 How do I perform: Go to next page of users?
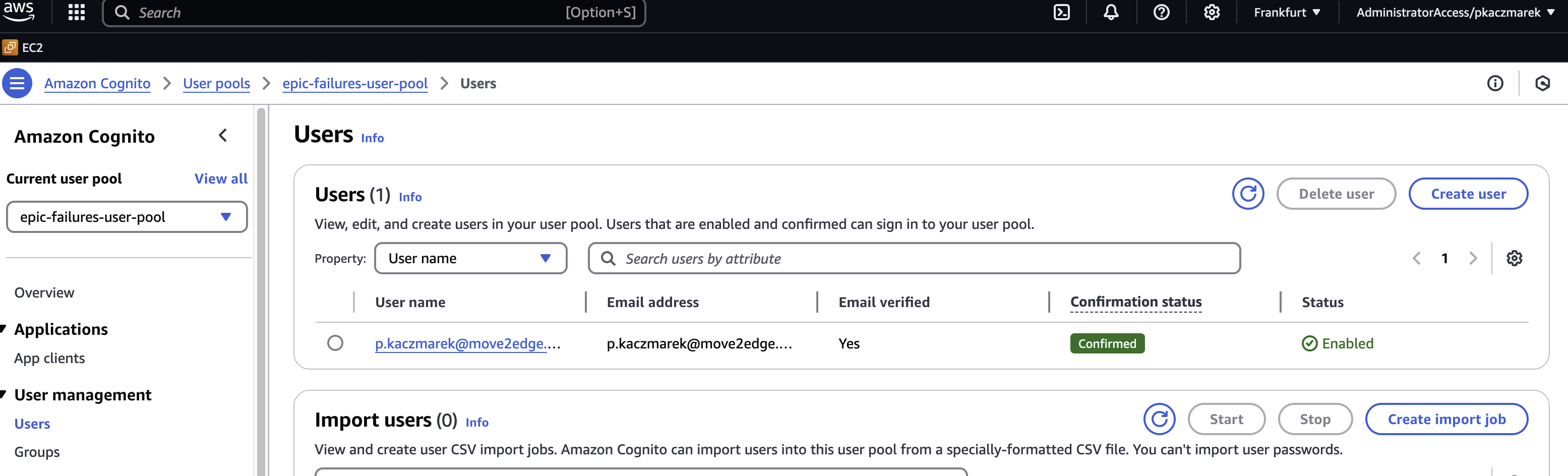coord(1473,258)
